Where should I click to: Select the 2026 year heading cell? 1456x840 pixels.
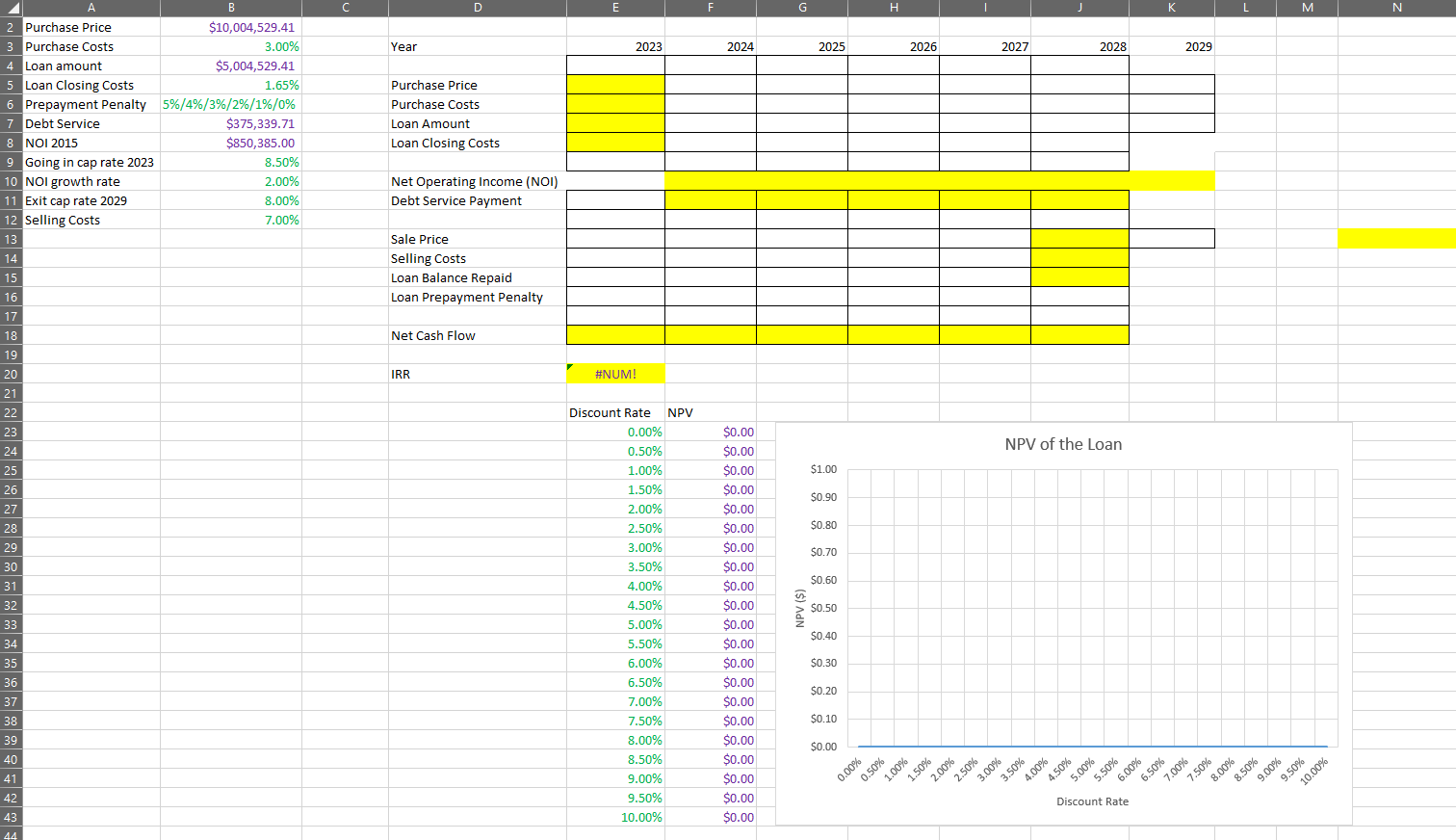click(x=894, y=46)
